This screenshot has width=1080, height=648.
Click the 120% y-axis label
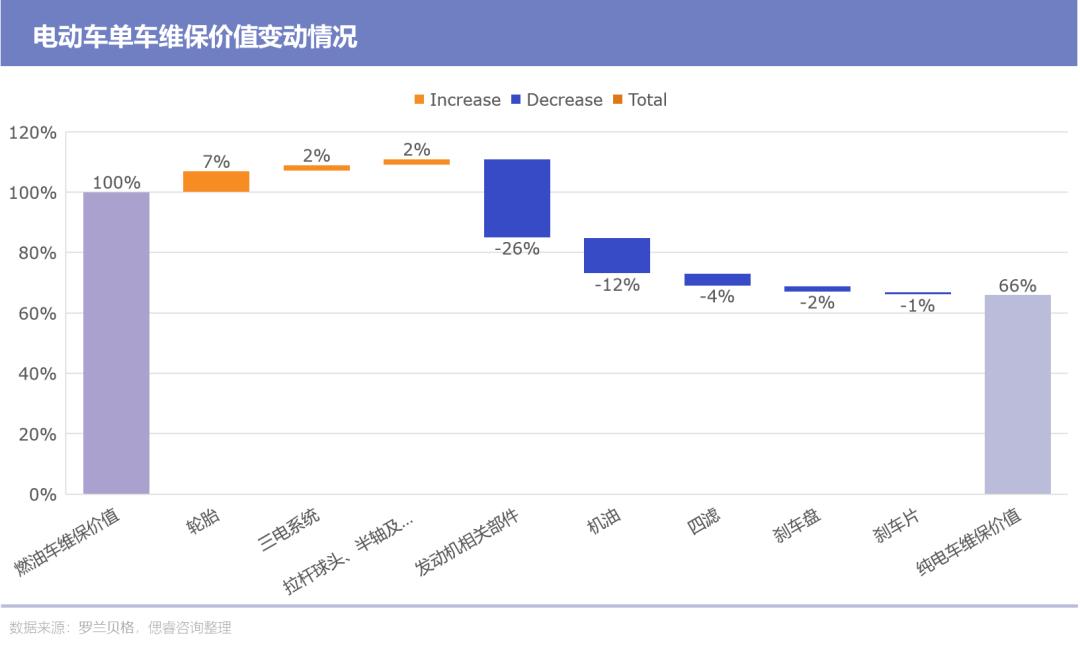click(35, 130)
